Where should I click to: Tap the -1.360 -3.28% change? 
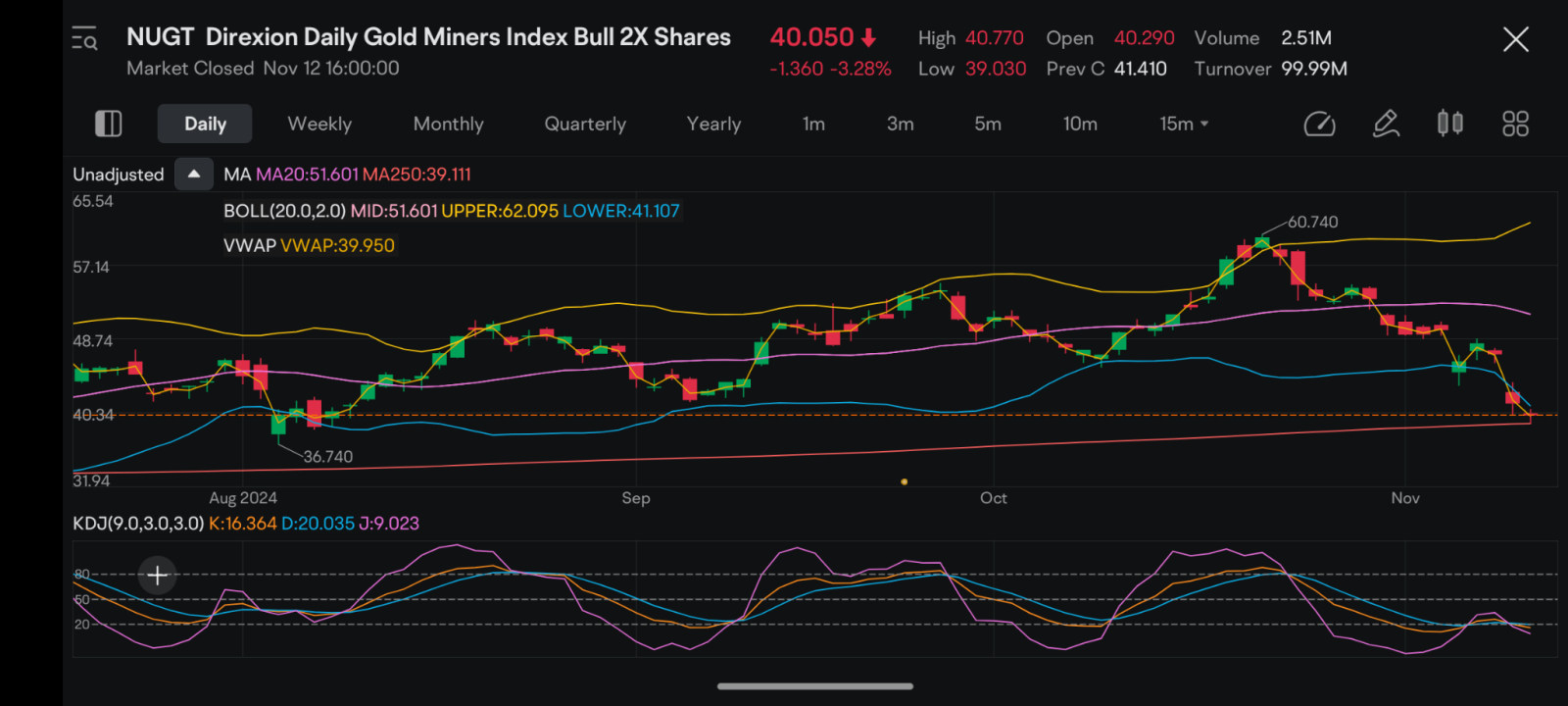830,69
